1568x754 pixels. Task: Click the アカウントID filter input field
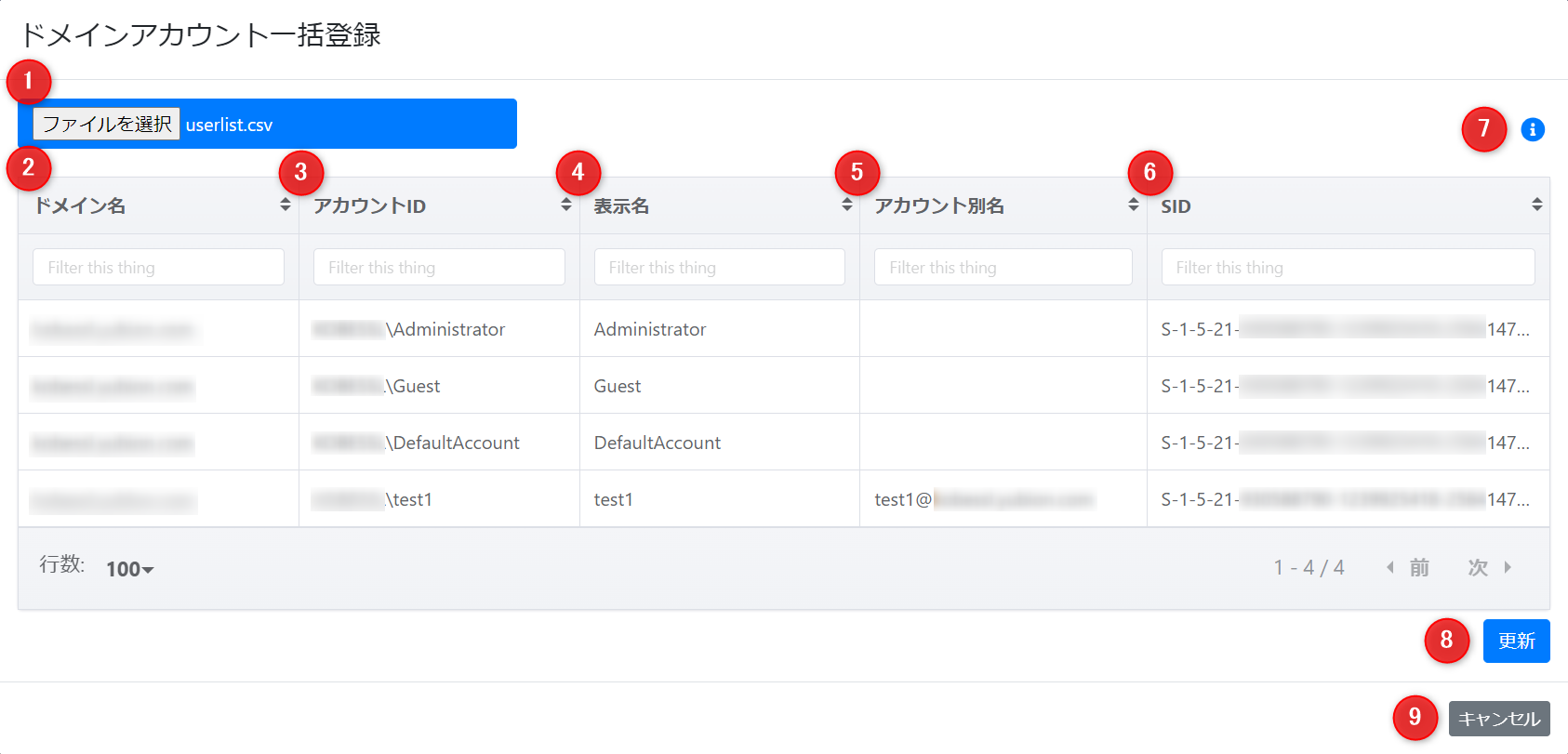pos(439,267)
